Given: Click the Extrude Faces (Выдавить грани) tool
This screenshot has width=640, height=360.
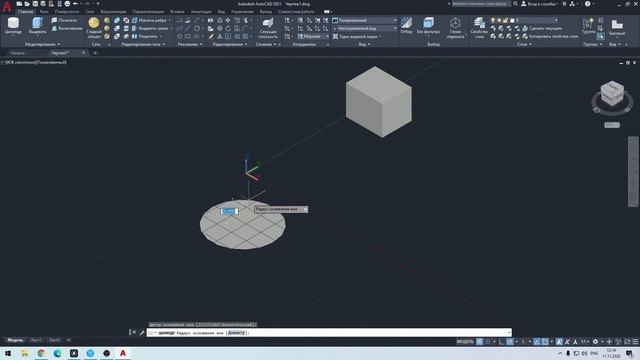Looking at the screenshot, I should (x=150, y=28).
